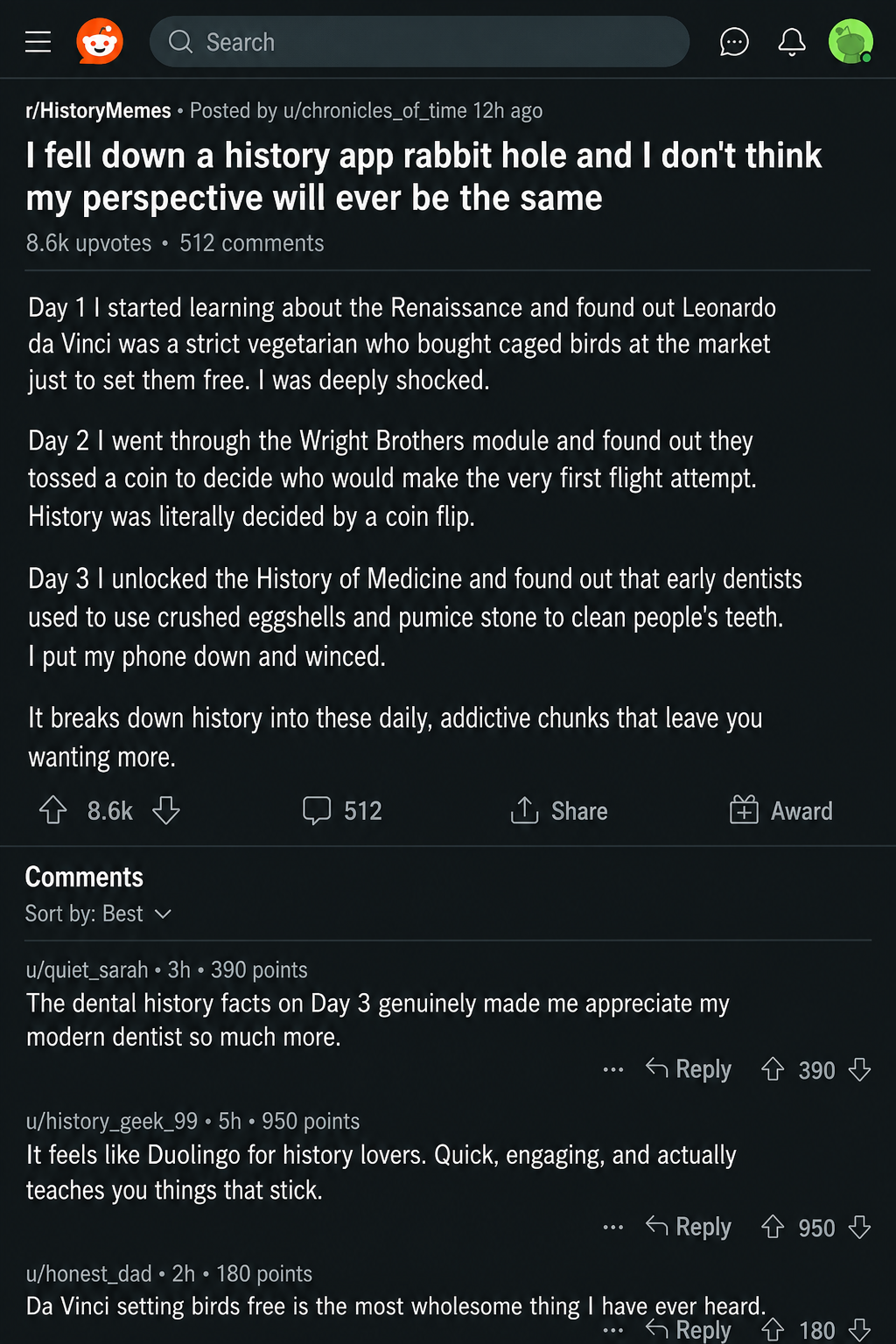Open the notifications bell

(x=792, y=41)
